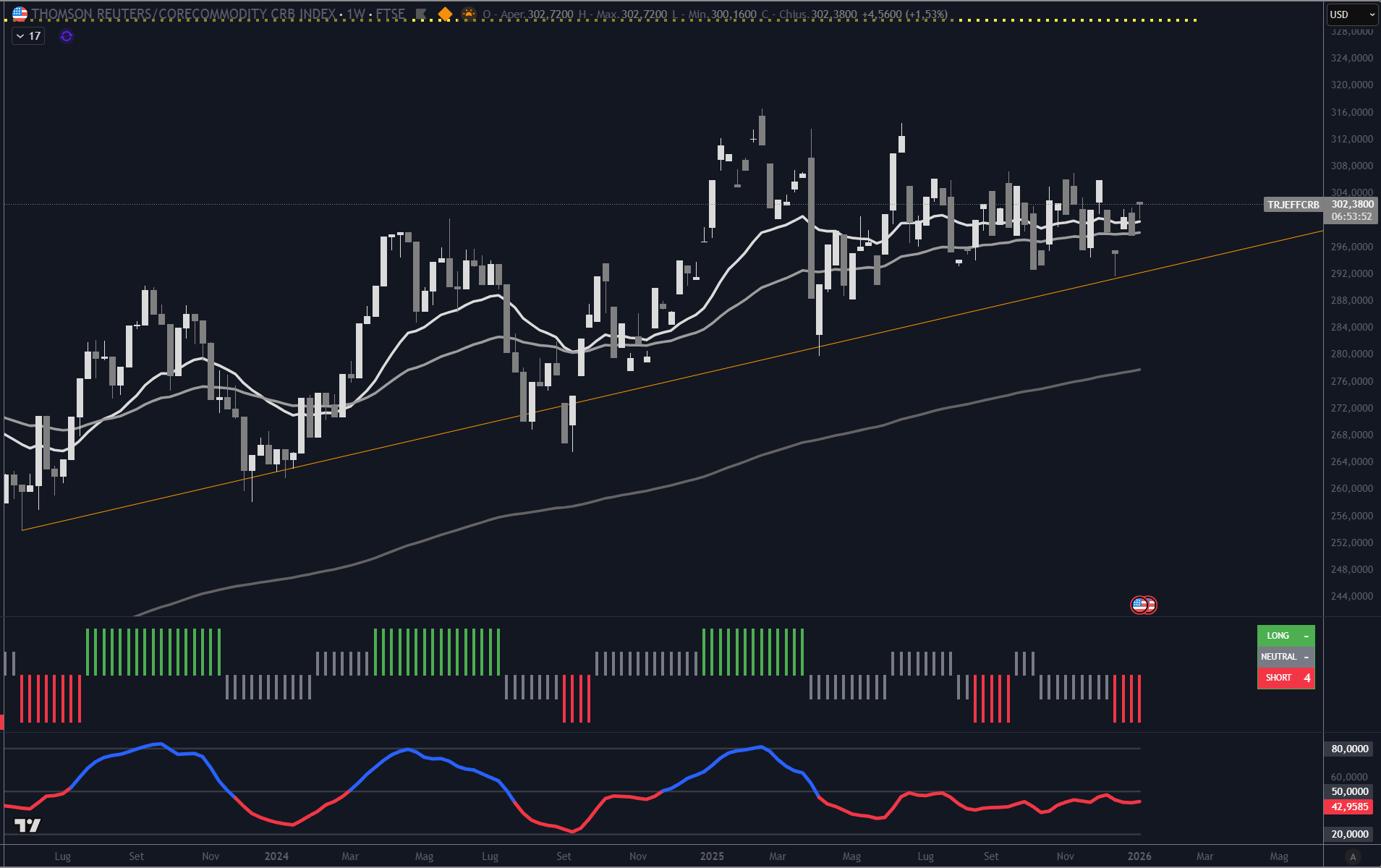Click the red SHORT signal row
The image size is (1381, 868).
point(1286,678)
